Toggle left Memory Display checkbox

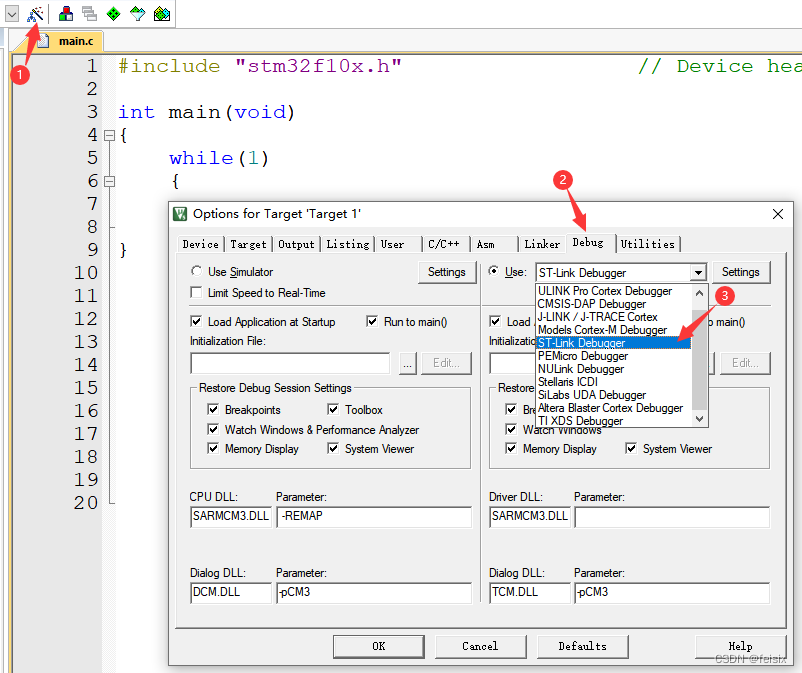click(x=213, y=448)
